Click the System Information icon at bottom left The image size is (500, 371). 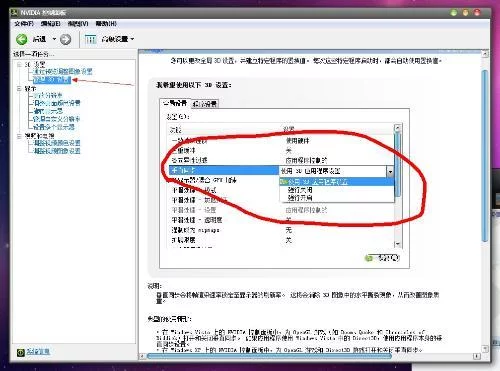(21, 352)
